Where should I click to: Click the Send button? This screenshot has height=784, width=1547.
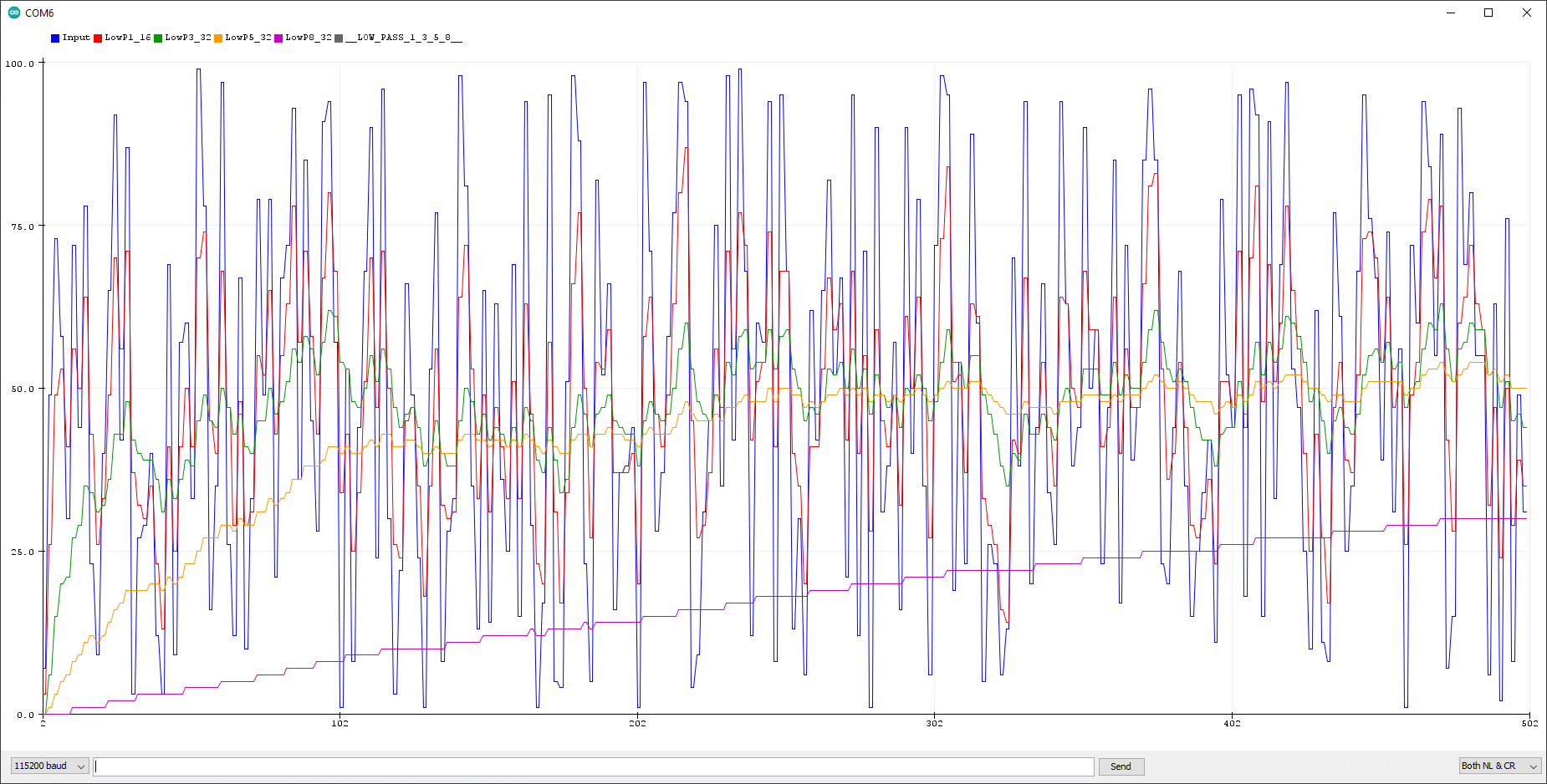[x=1121, y=766]
